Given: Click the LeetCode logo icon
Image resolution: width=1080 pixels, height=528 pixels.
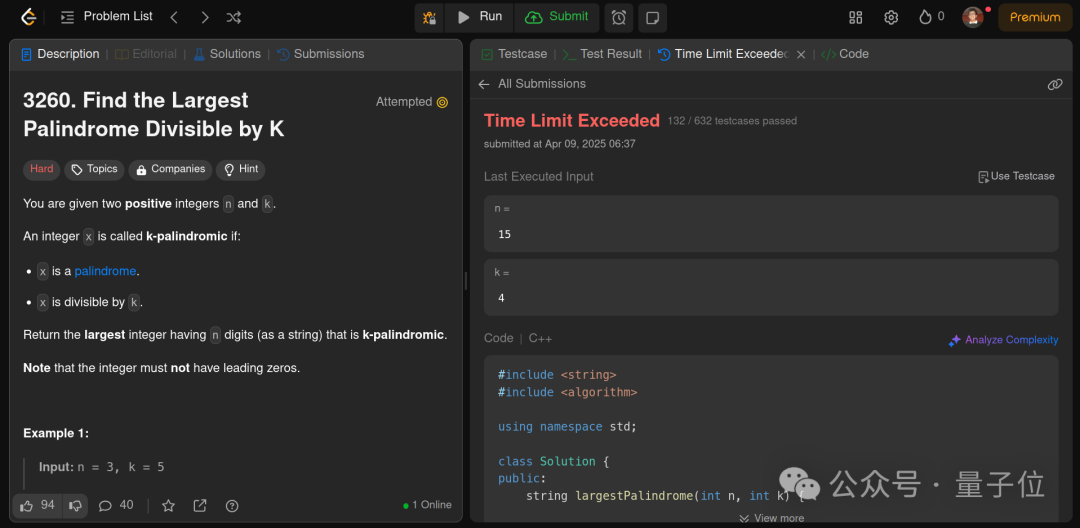Looking at the screenshot, I should pyautogui.click(x=29, y=17).
